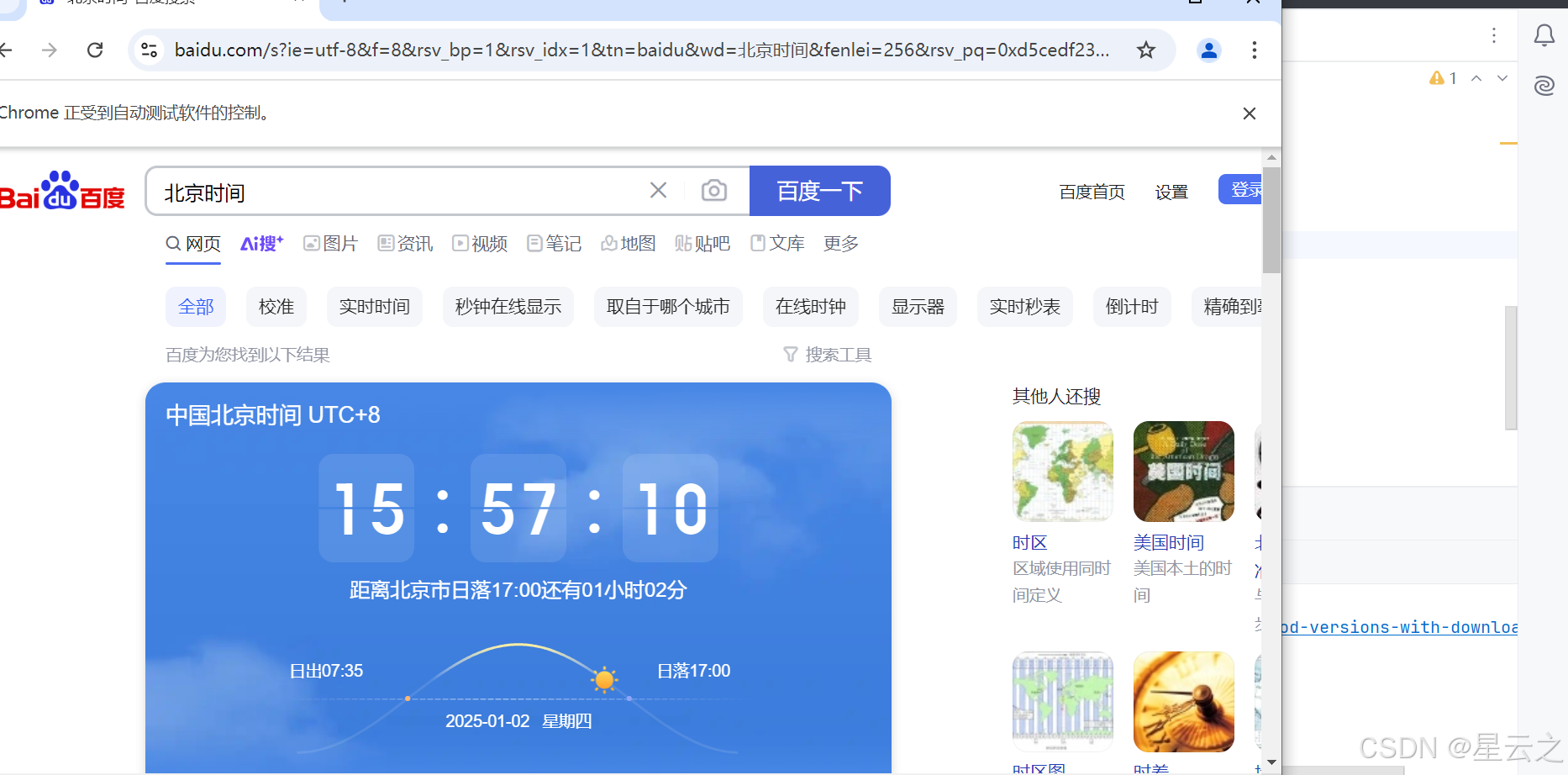Click the 日出07:35 label
1568x775 pixels.
[x=326, y=671]
